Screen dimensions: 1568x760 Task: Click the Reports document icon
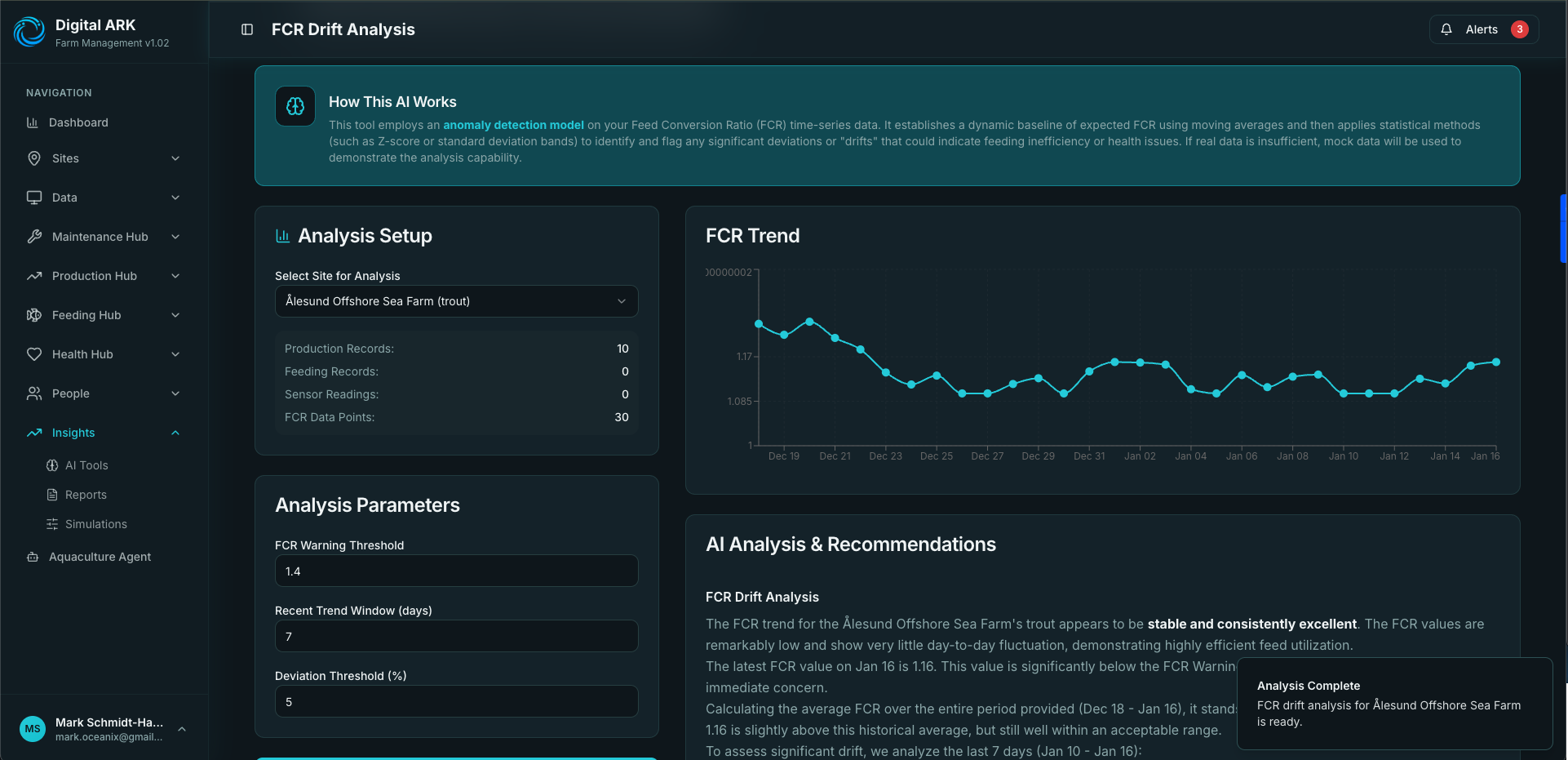(52, 495)
